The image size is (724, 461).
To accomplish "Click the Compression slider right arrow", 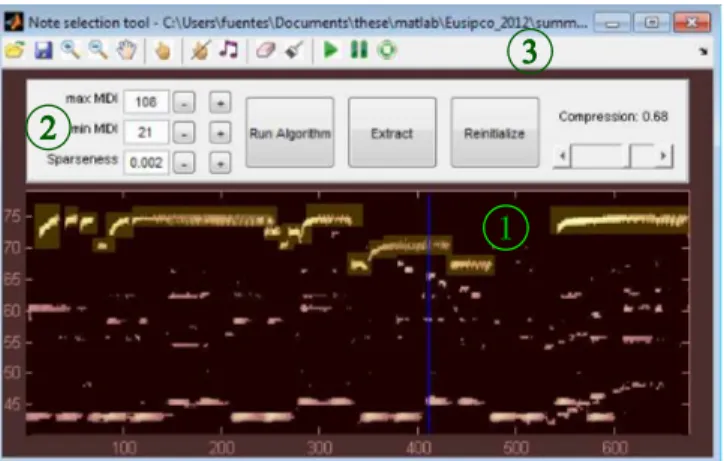I will pyautogui.click(x=664, y=156).
